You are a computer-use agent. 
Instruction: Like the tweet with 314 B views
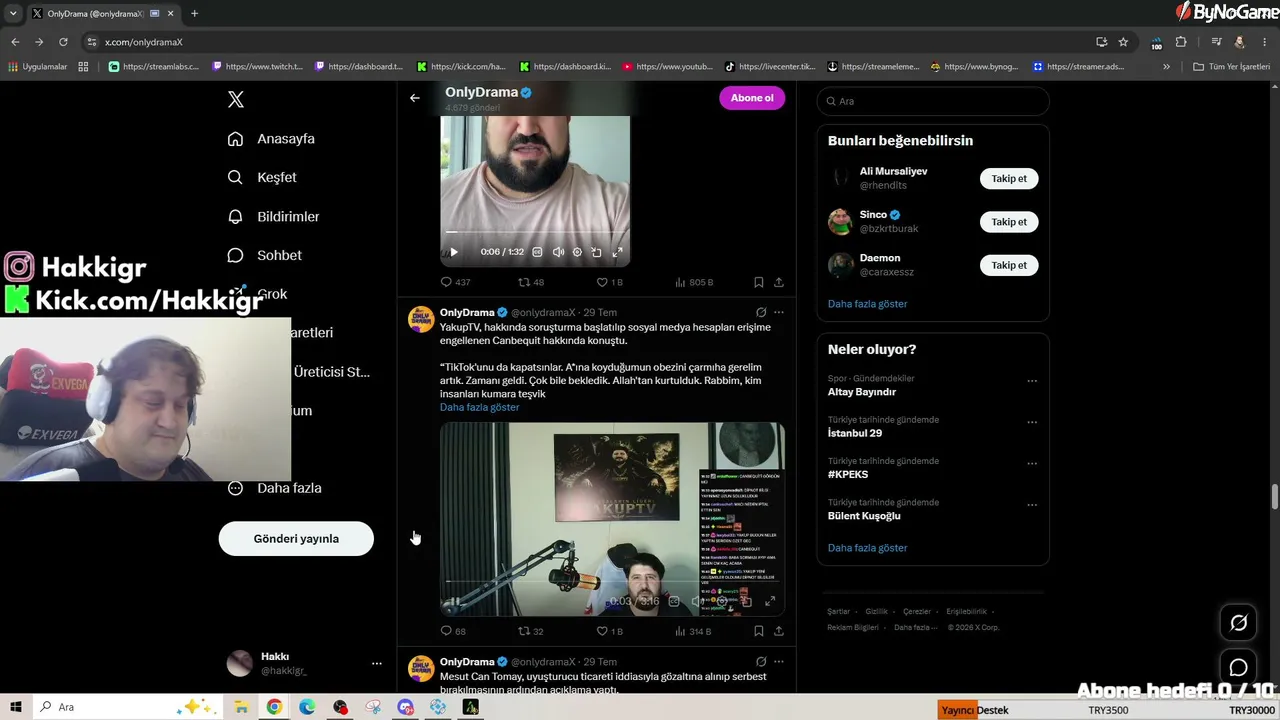[x=610, y=631]
